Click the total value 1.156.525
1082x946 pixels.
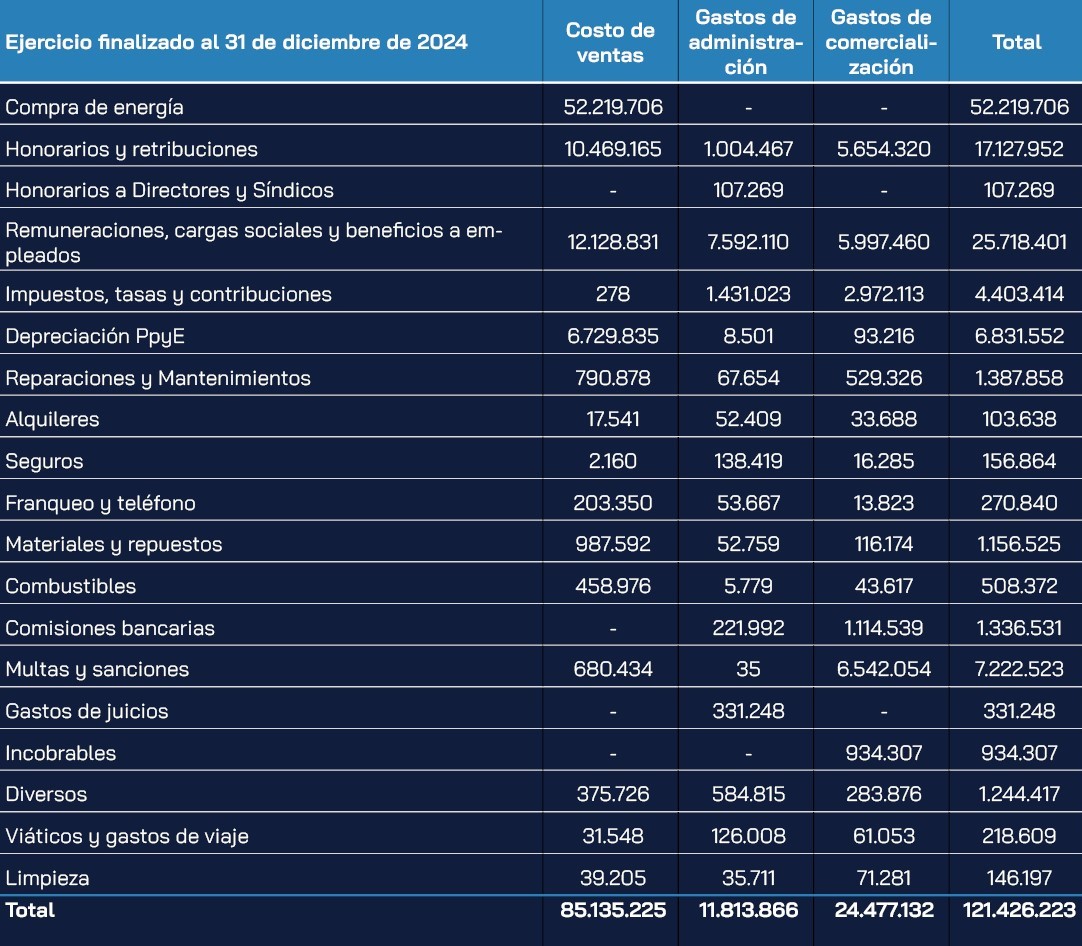(1019, 544)
